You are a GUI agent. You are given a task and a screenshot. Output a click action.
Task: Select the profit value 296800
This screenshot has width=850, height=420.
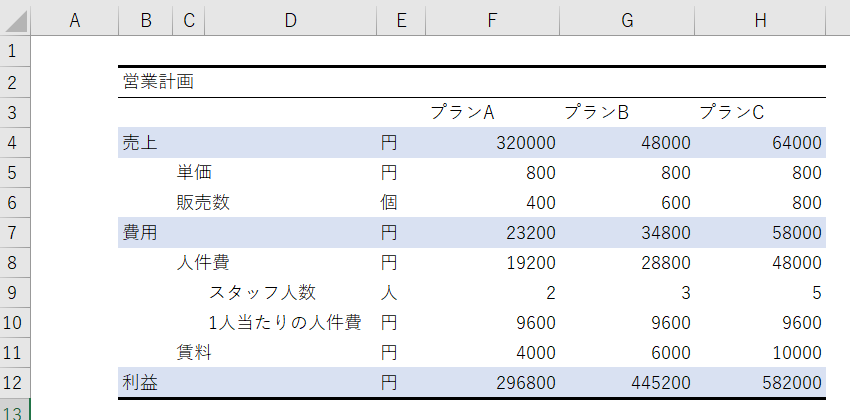point(526,383)
